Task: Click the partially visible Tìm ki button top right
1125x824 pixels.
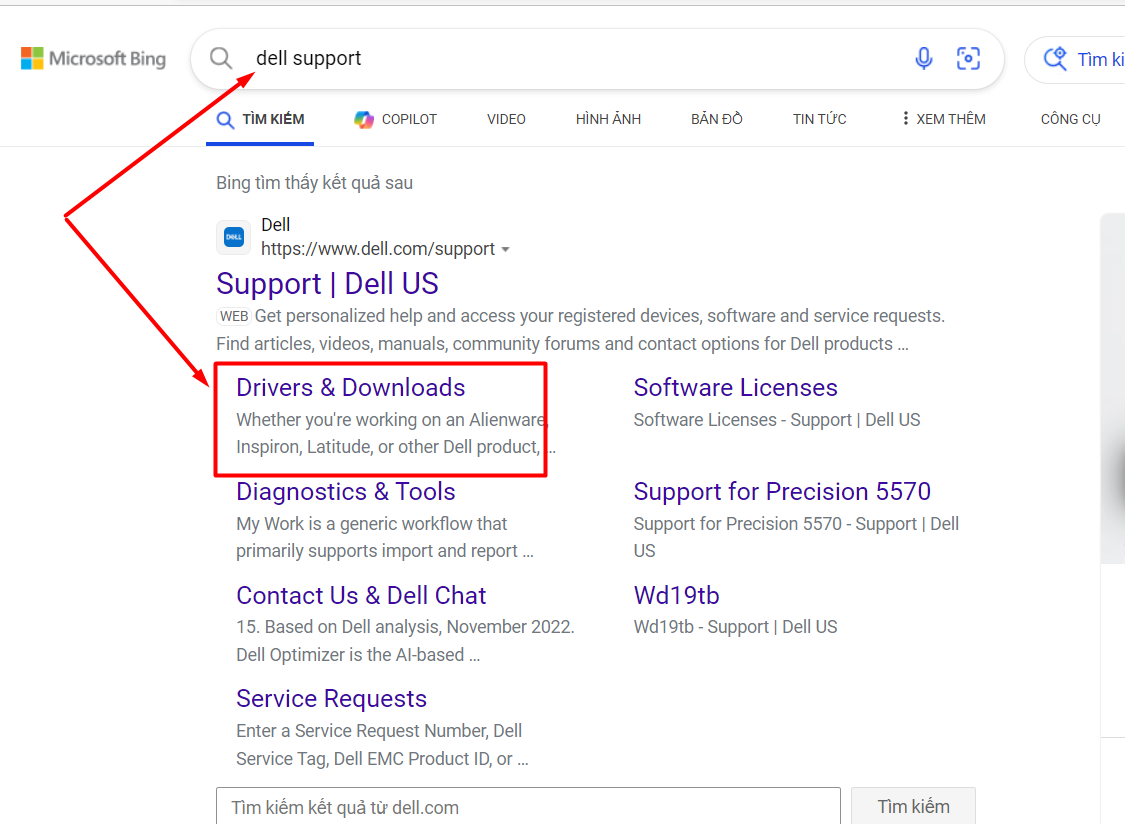Action: tap(1075, 59)
